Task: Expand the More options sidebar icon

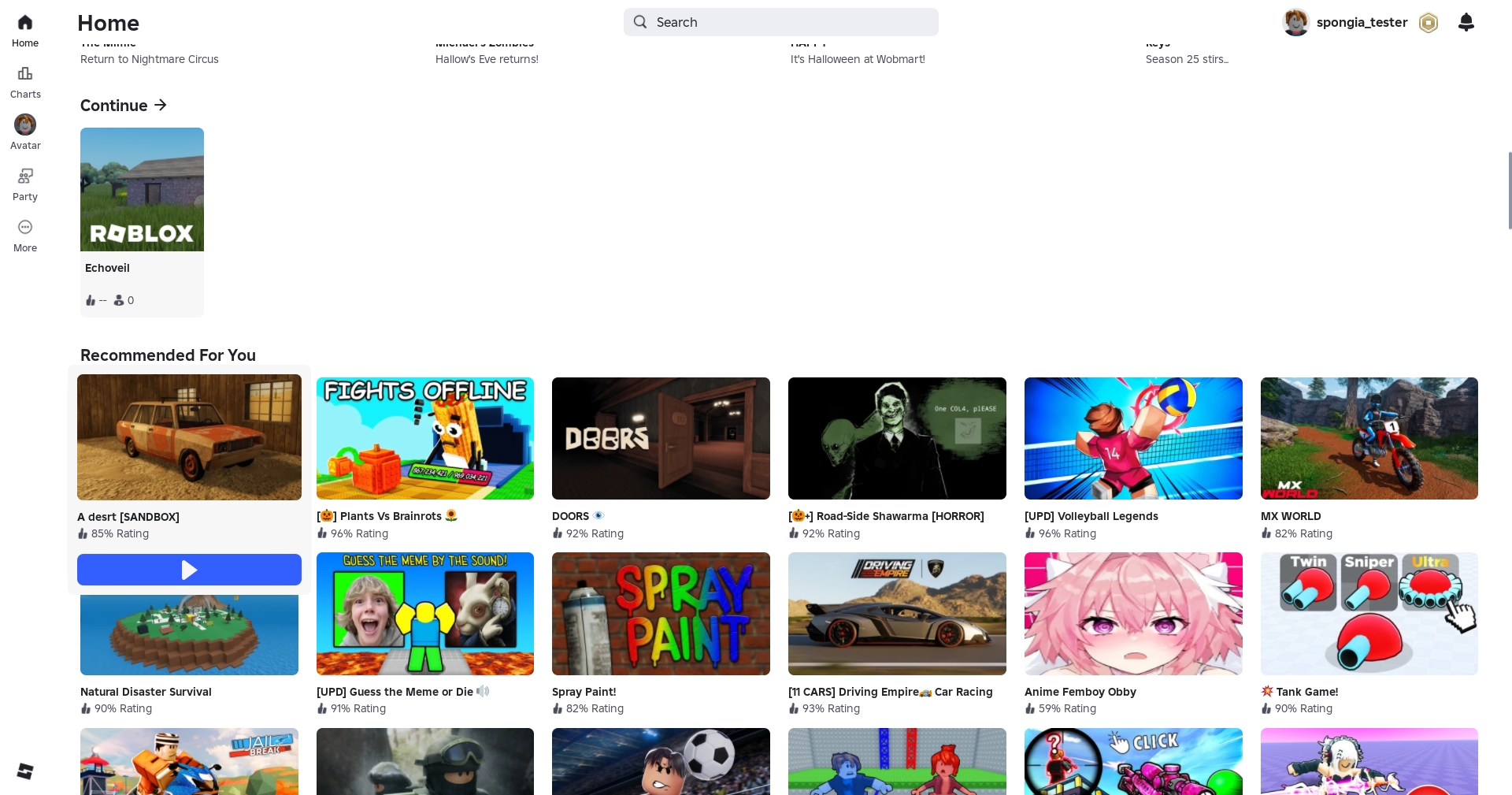Action: pyautogui.click(x=25, y=228)
